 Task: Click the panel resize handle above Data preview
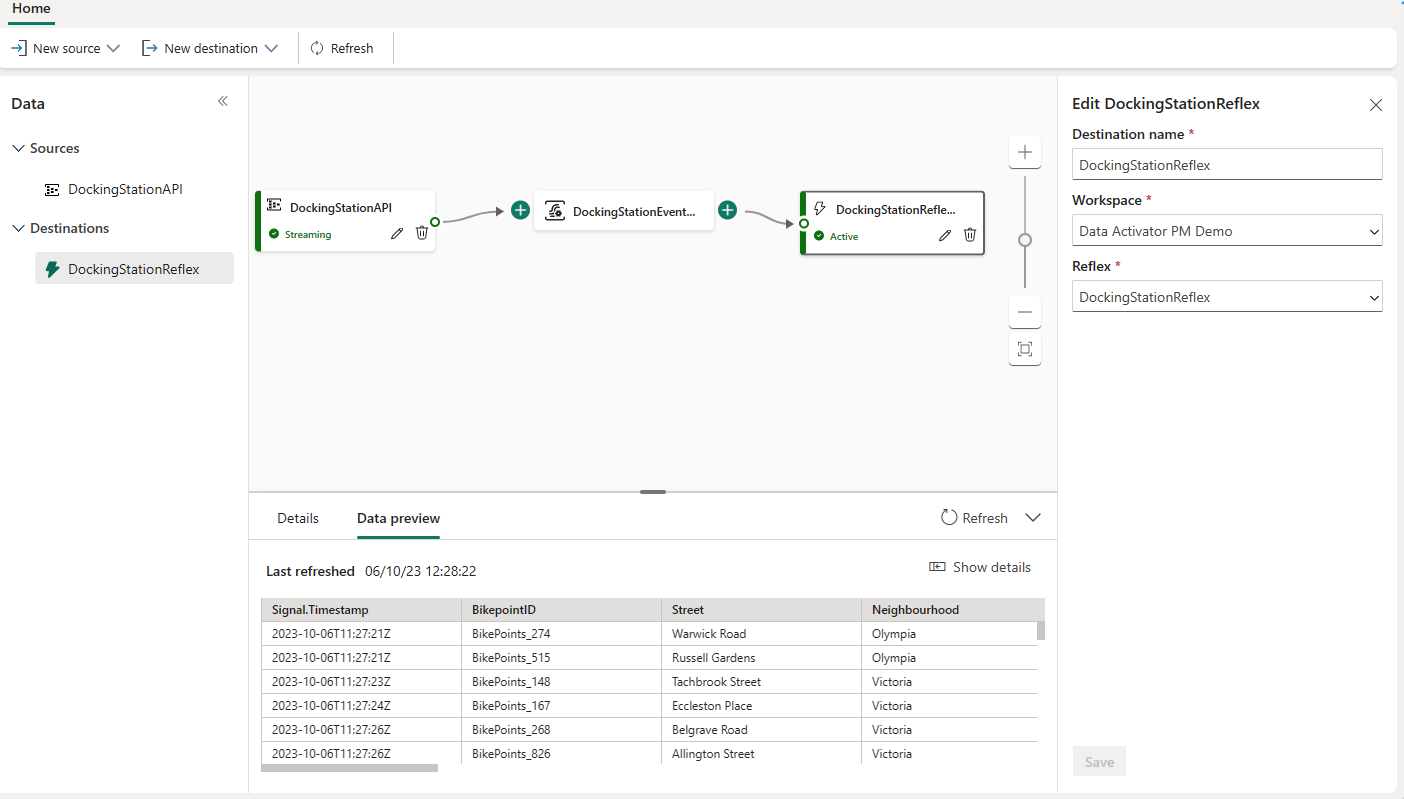653,492
